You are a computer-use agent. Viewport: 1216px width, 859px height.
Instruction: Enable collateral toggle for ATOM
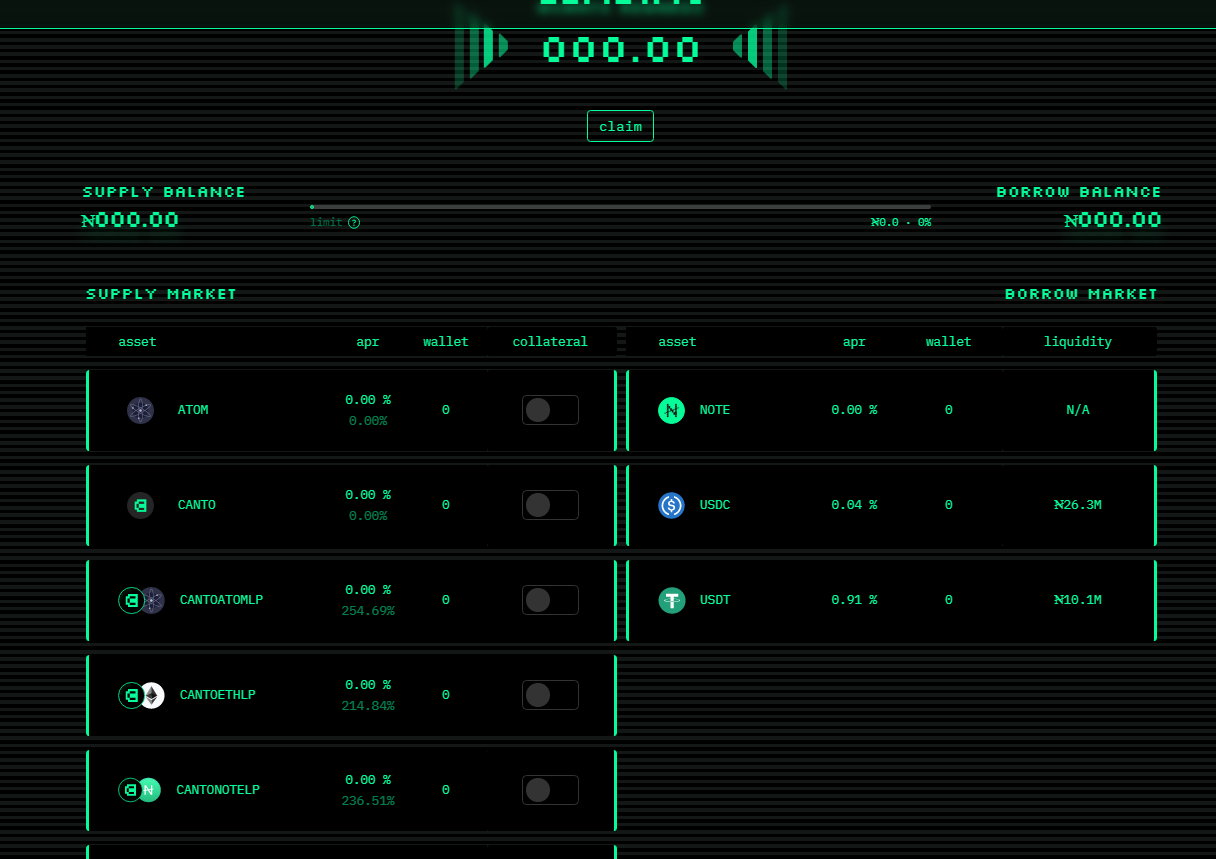click(550, 410)
